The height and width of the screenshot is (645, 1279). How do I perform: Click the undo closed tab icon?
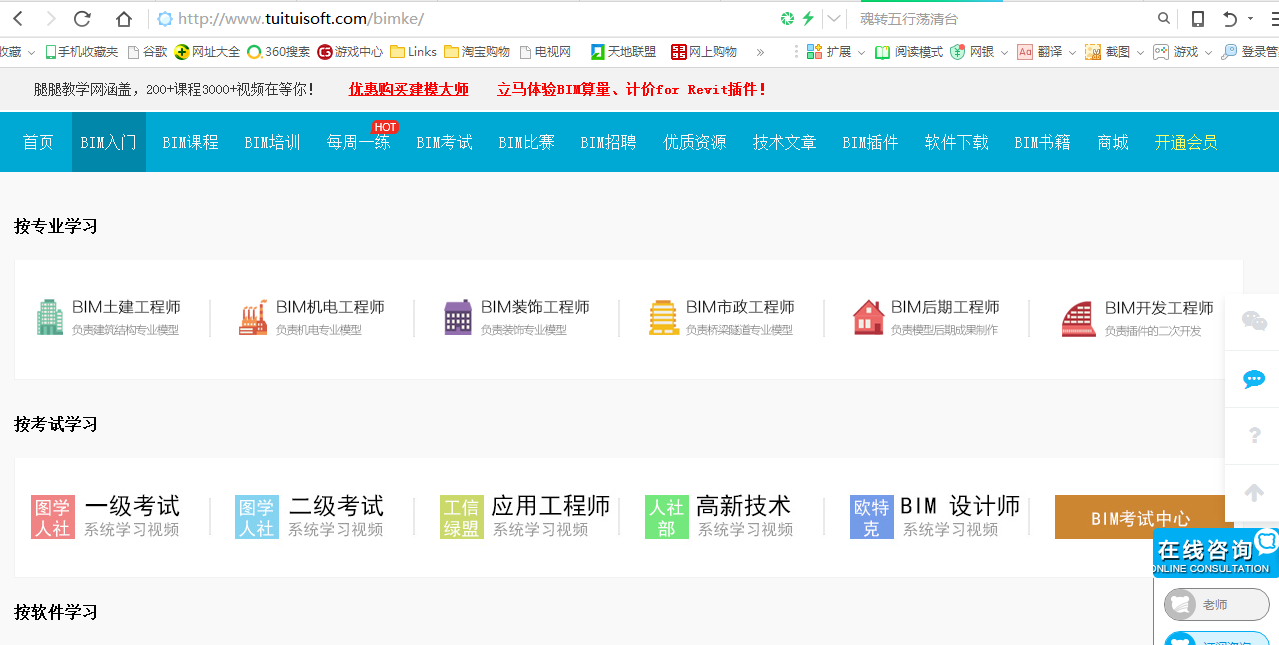pyautogui.click(x=1230, y=18)
